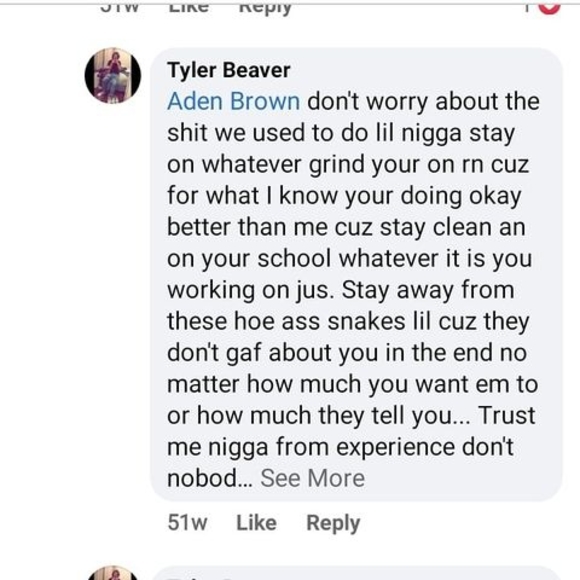This screenshot has width=580, height=580.
Task: Open the Aden Brown mention link
Action: [233, 101]
